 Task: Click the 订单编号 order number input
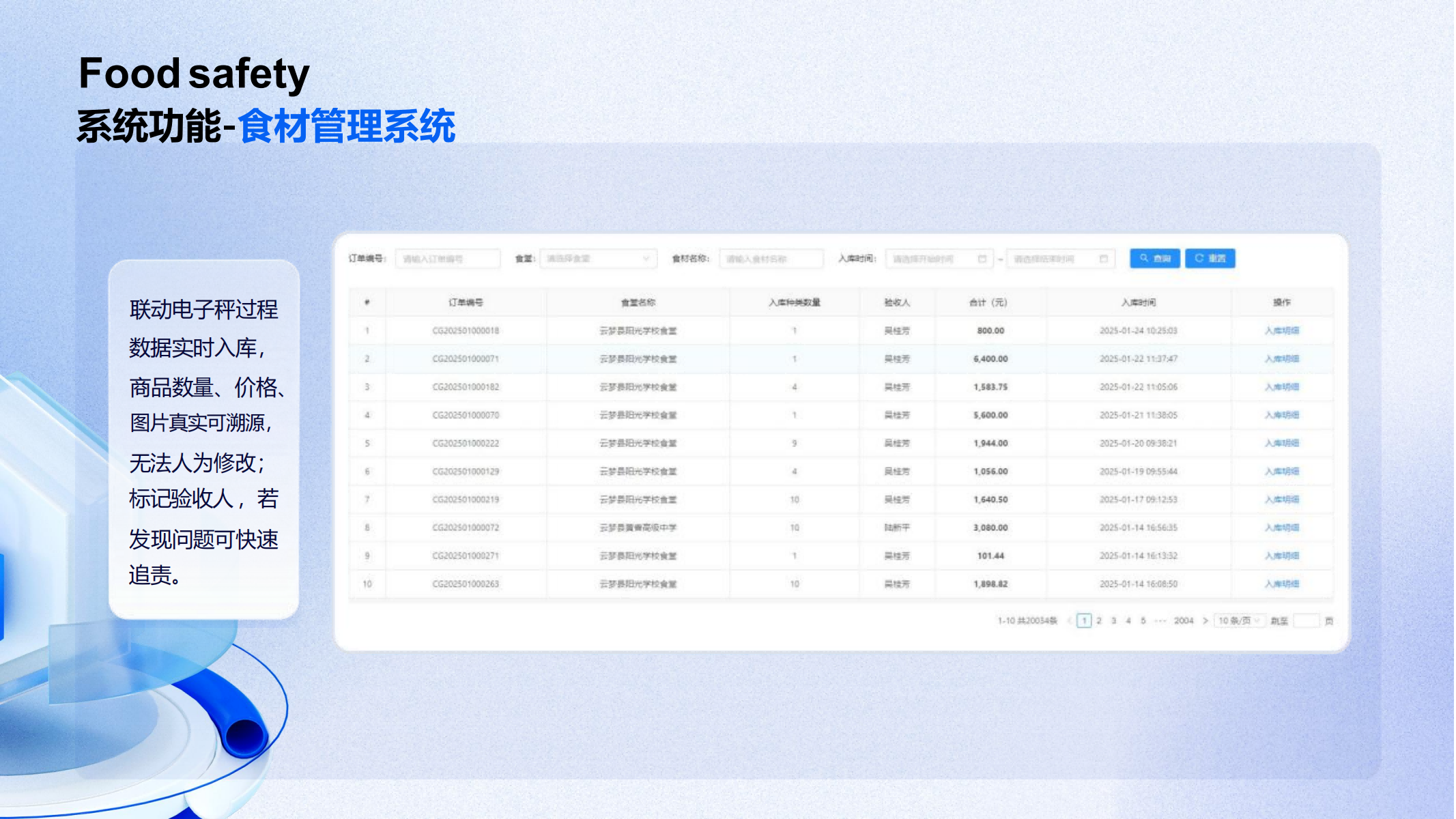point(447,259)
